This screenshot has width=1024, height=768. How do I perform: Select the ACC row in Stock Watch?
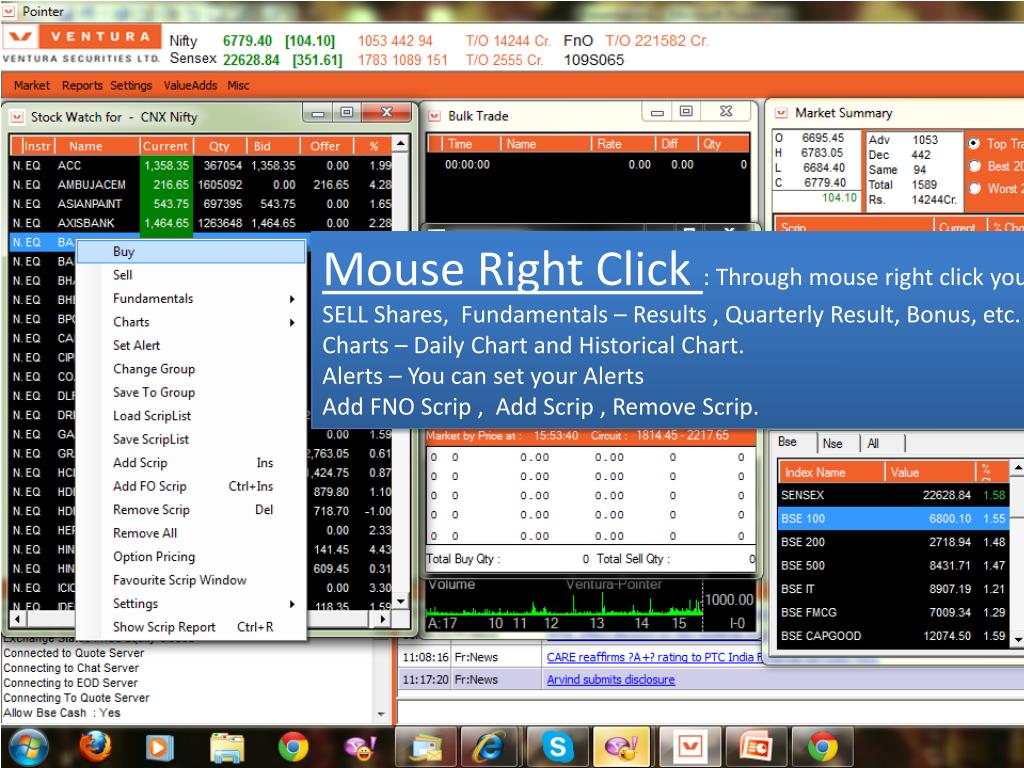click(200, 166)
